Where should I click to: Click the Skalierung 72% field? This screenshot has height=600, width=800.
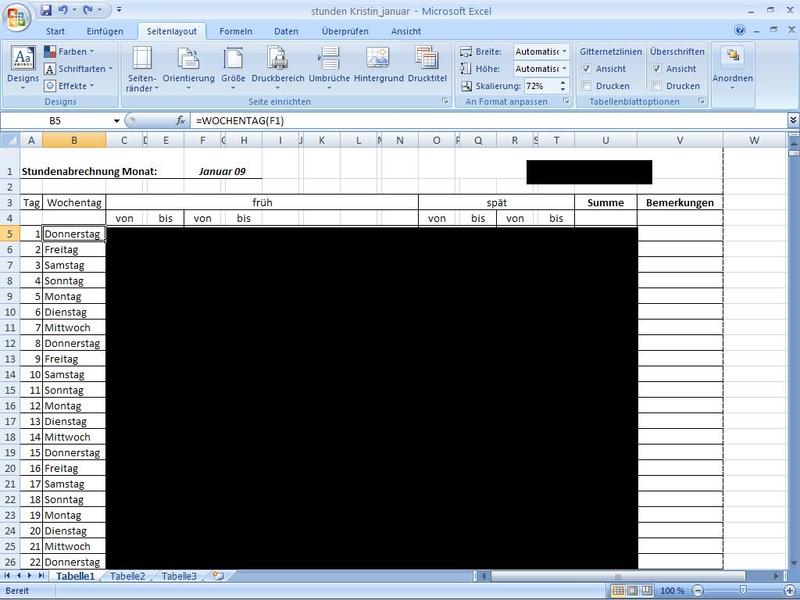tap(541, 86)
